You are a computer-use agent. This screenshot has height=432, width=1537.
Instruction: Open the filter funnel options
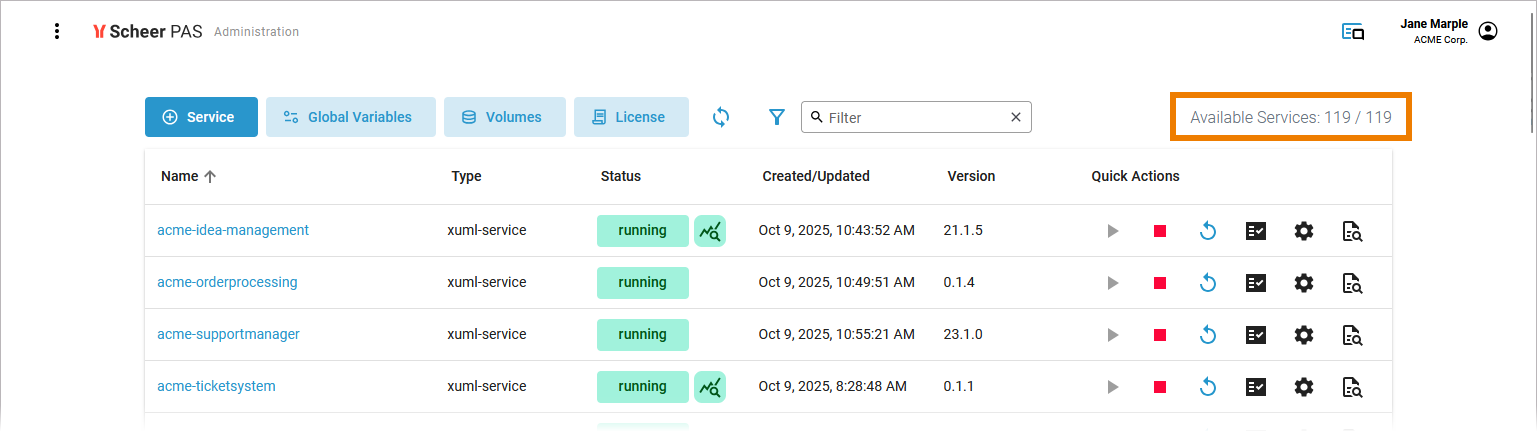click(776, 117)
